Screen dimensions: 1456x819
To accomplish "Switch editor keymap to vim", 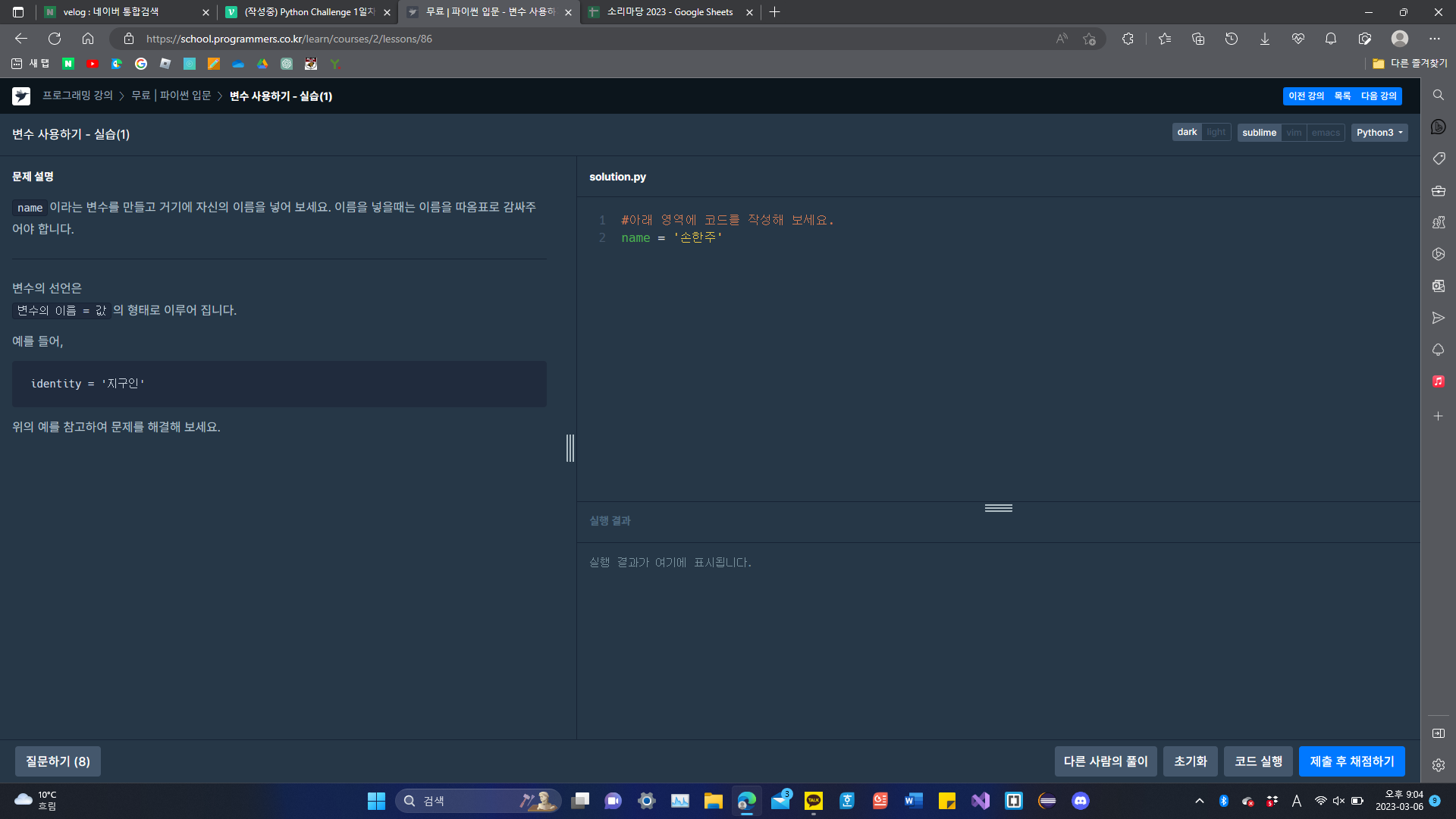I will [x=1294, y=133].
